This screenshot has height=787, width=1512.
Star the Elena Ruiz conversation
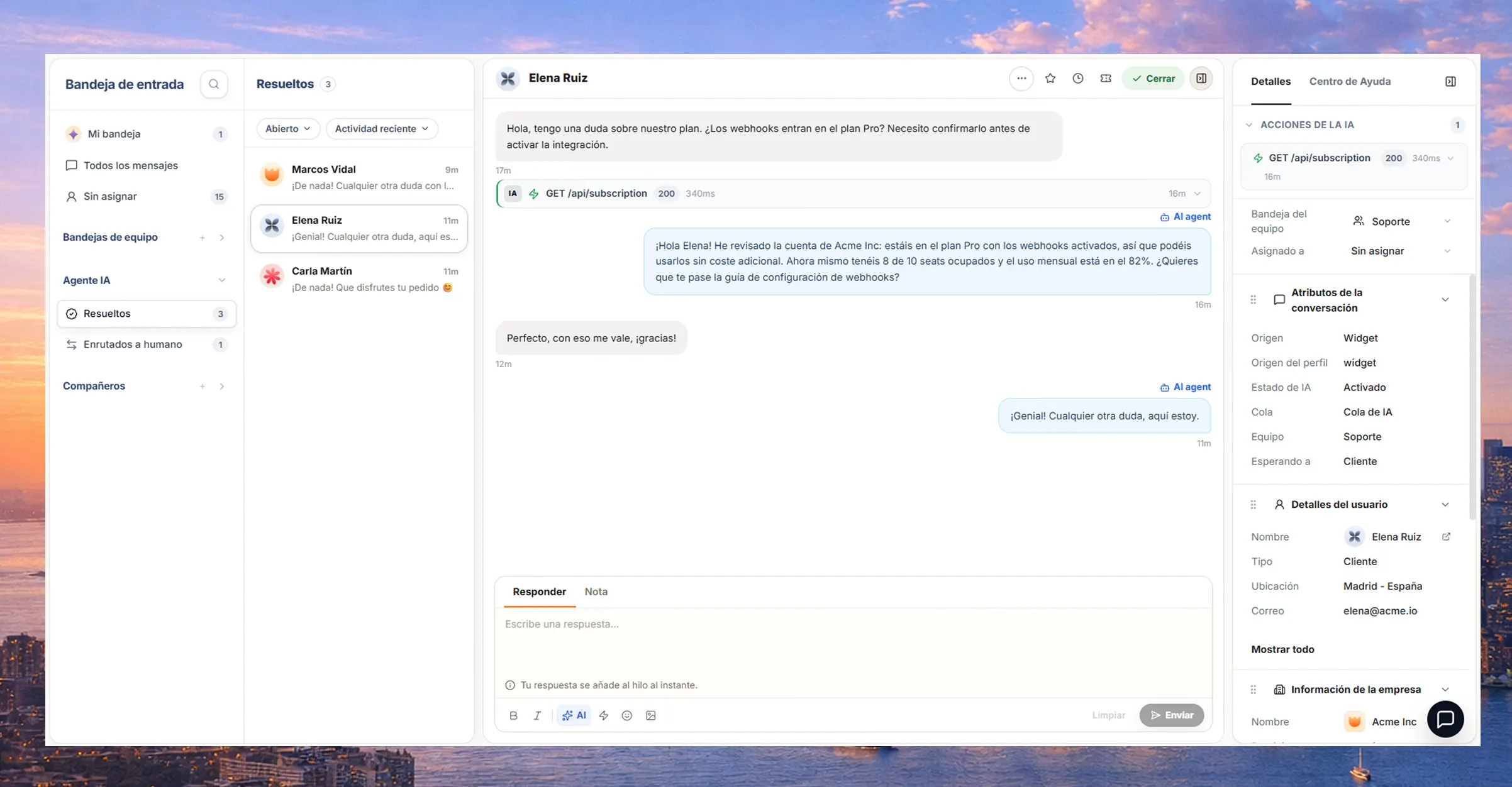(x=1050, y=79)
